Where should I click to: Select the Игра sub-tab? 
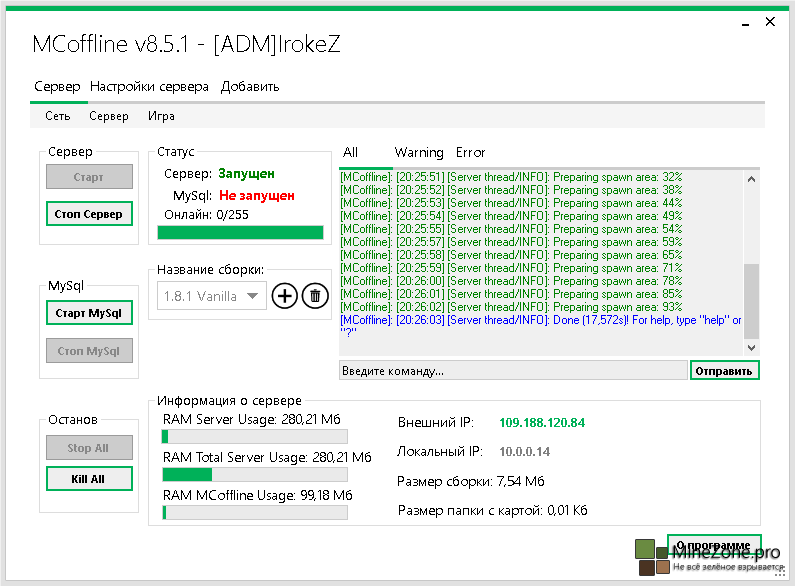pyautogui.click(x=162, y=116)
